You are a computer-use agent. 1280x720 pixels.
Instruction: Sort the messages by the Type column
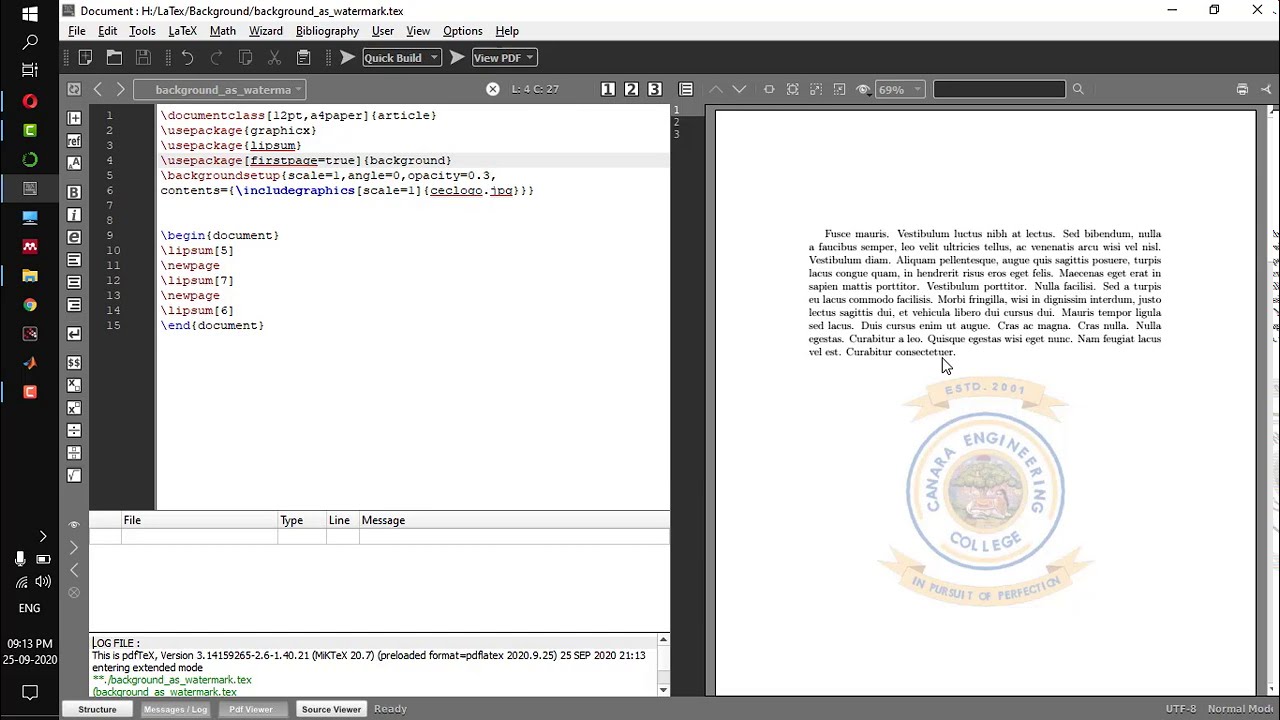point(302,520)
